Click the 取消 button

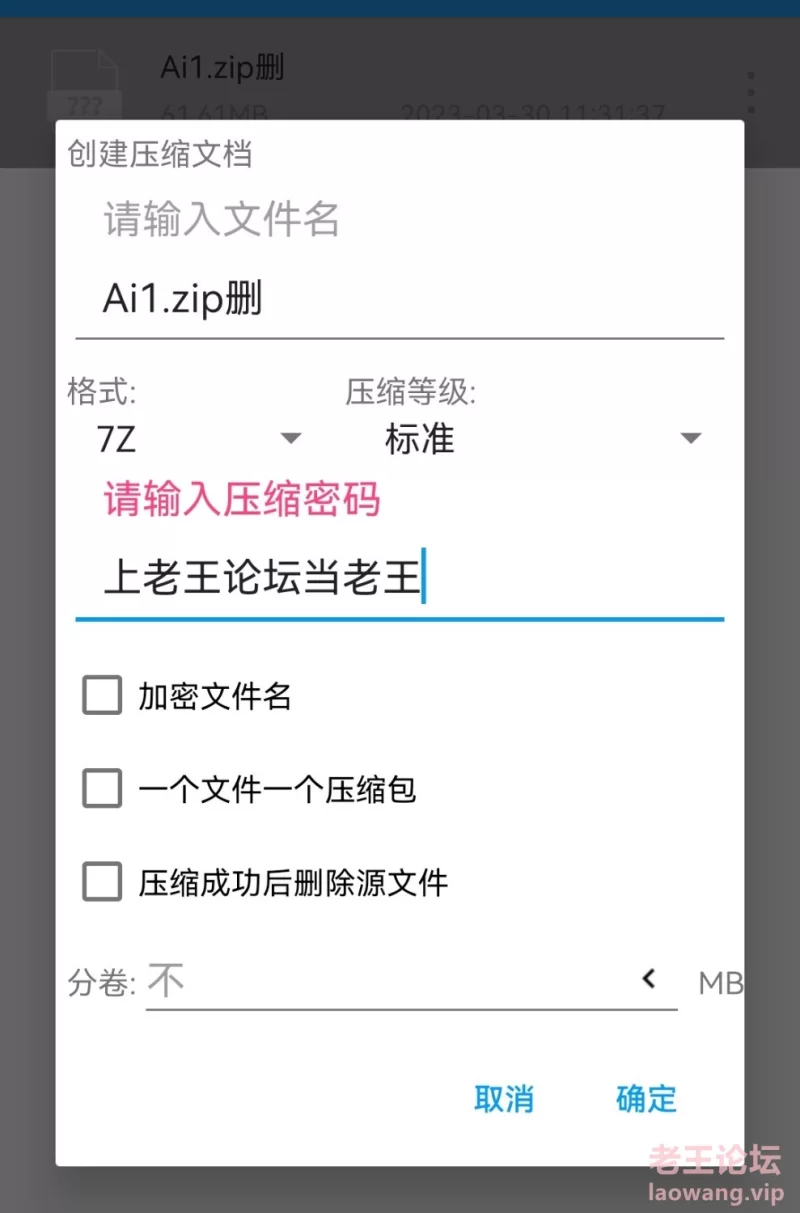(504, 1099)
